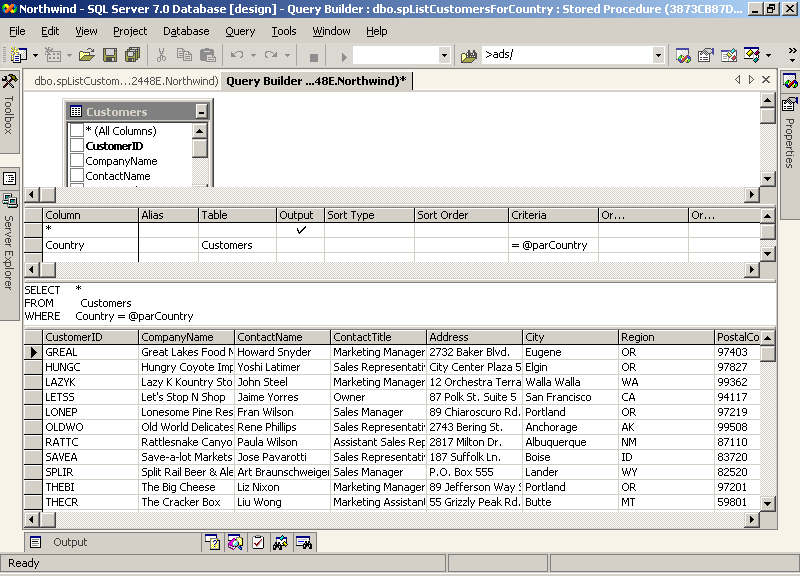The image size is (800, 576).
Task: Minimize the Customers table window
Action: click(x=202, y=111)
